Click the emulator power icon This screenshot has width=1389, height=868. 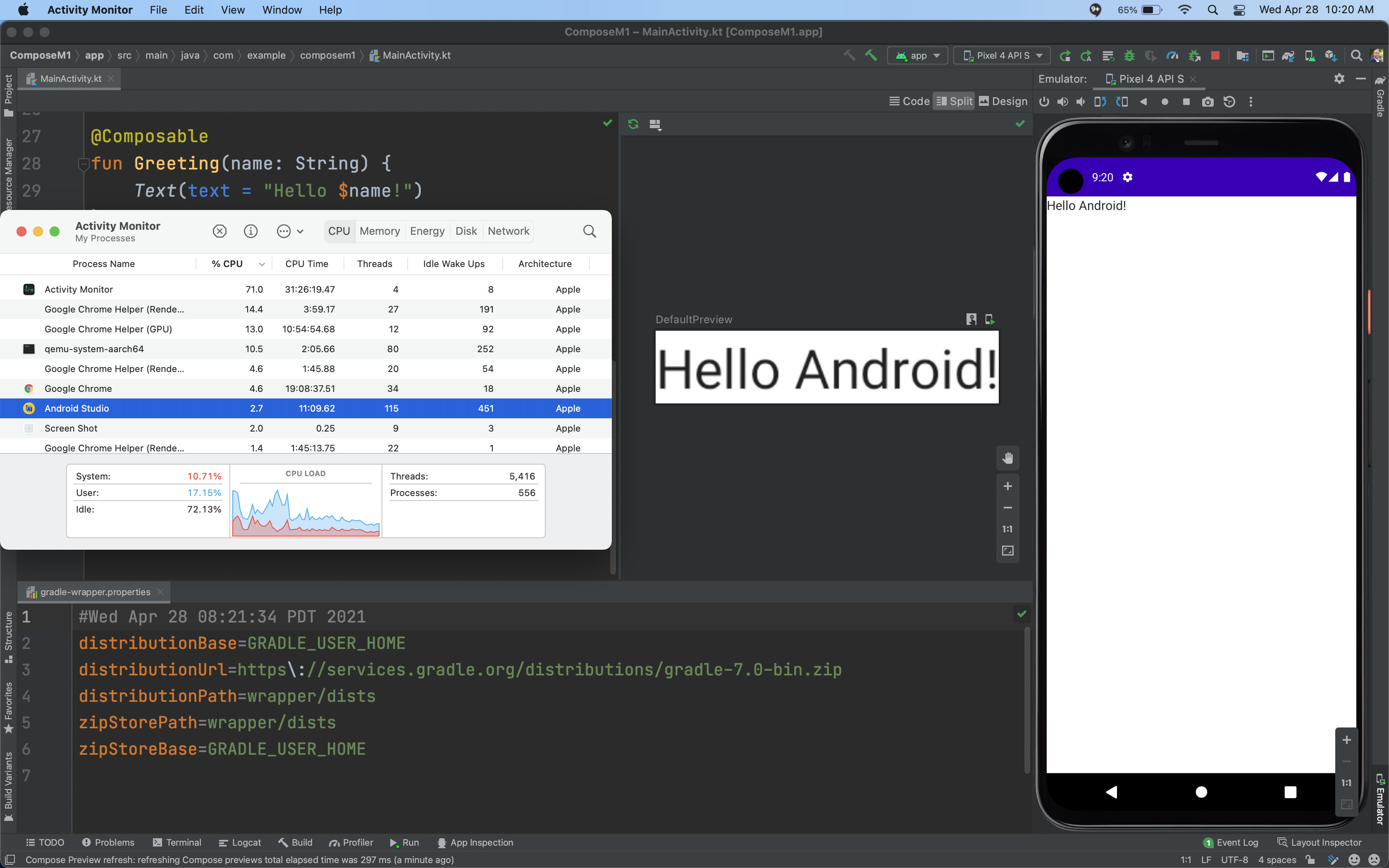pos(1044,101)
